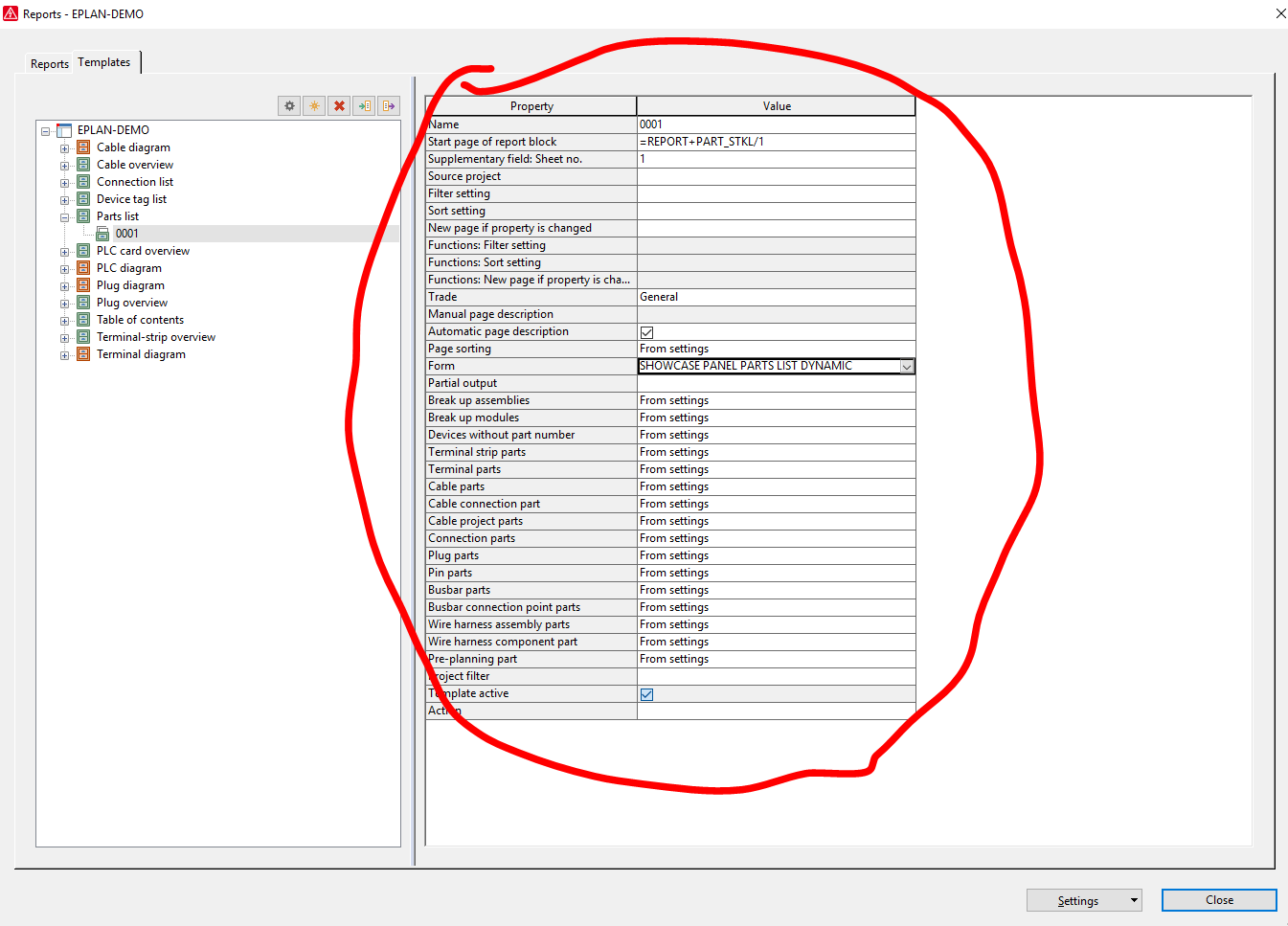Open the report settings gear icon
Screen dimensions: 1288x926
click(x=288, y=105)
